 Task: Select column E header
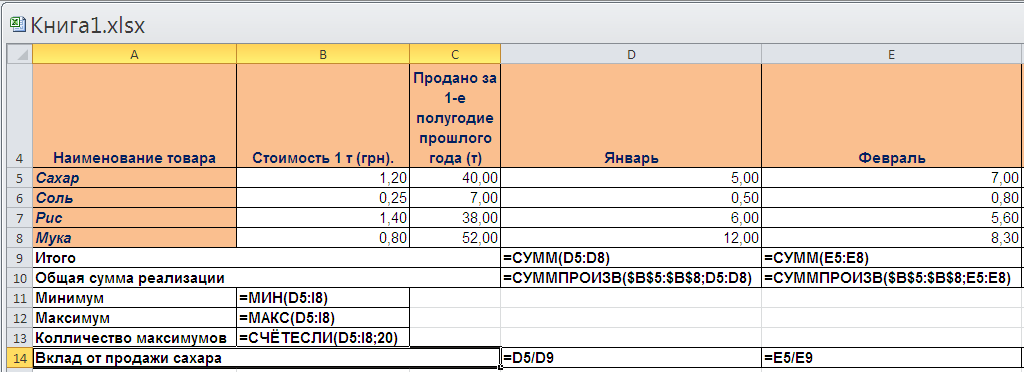(891, 55)
